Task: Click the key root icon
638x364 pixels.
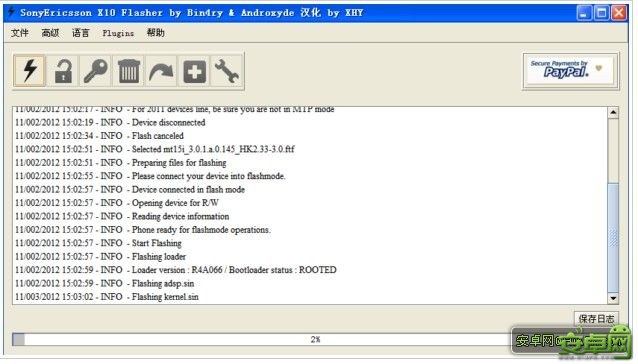Action: tap(96, 71)
